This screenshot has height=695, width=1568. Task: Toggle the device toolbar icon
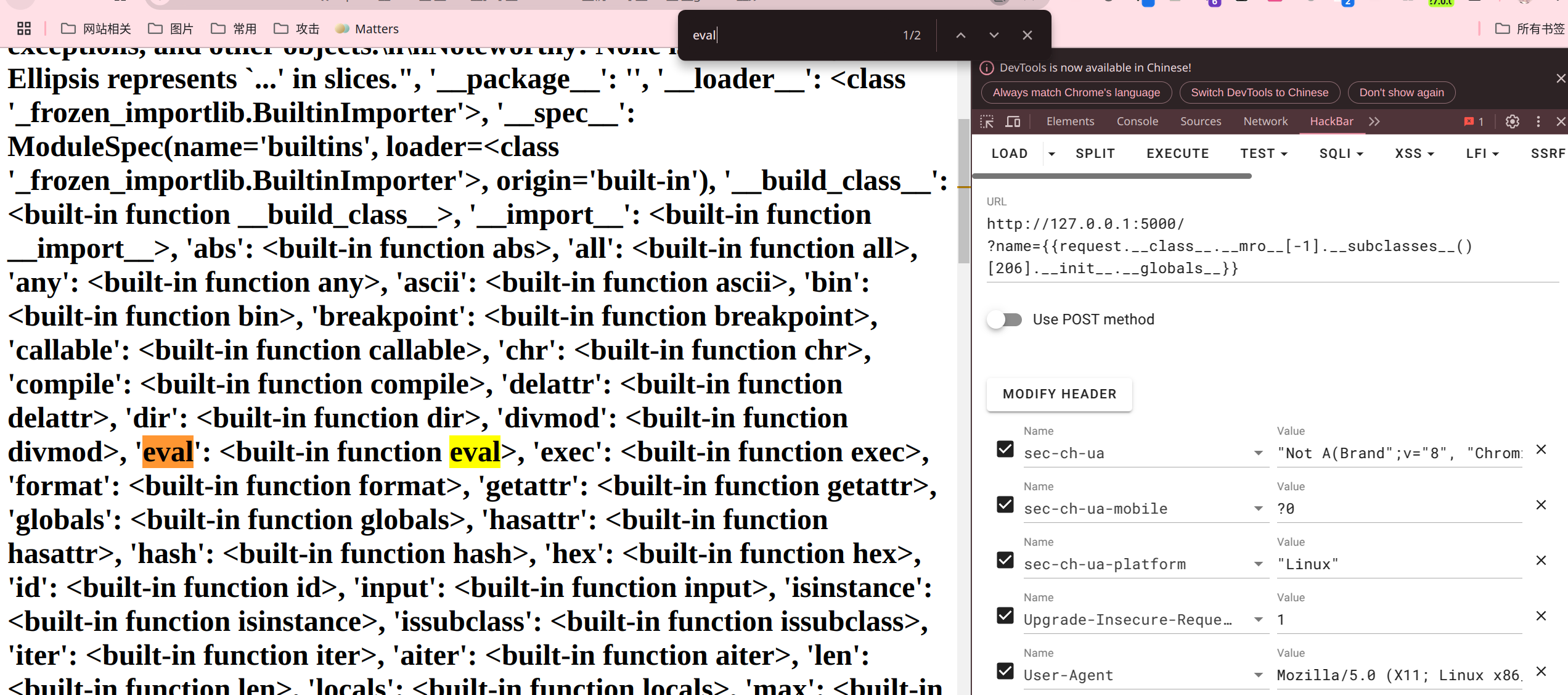click(x=1013, y=121)
